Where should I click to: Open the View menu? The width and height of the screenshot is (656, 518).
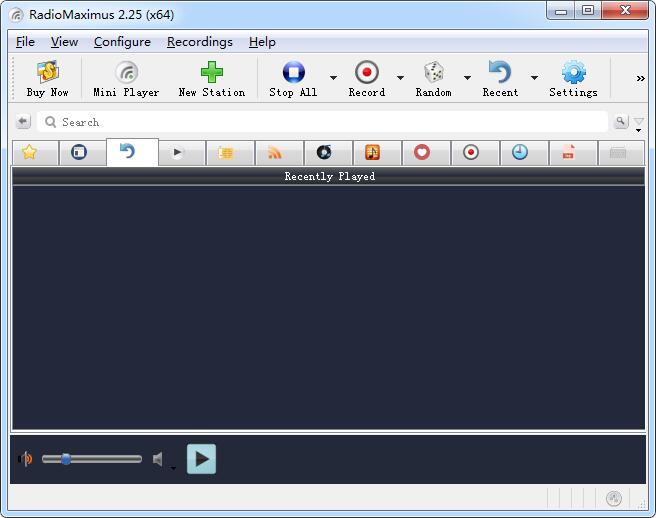64,42
